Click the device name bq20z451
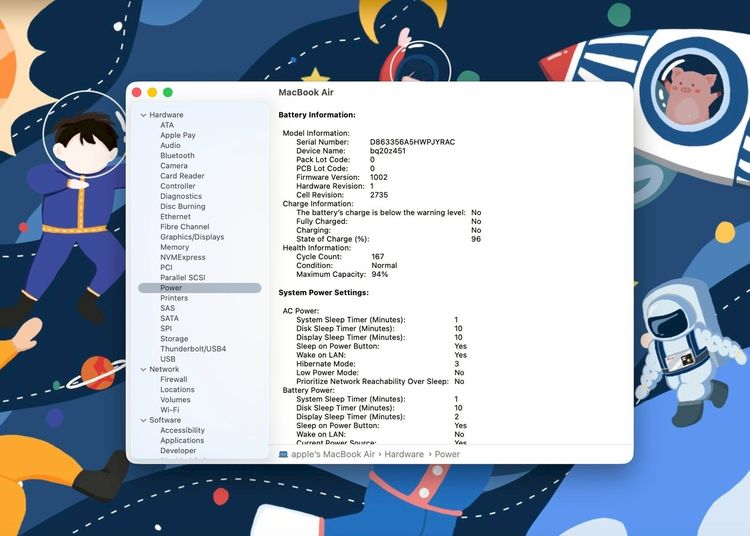Image resolution: width=750 pixels, height=536 pixels. tap(388, 151)
